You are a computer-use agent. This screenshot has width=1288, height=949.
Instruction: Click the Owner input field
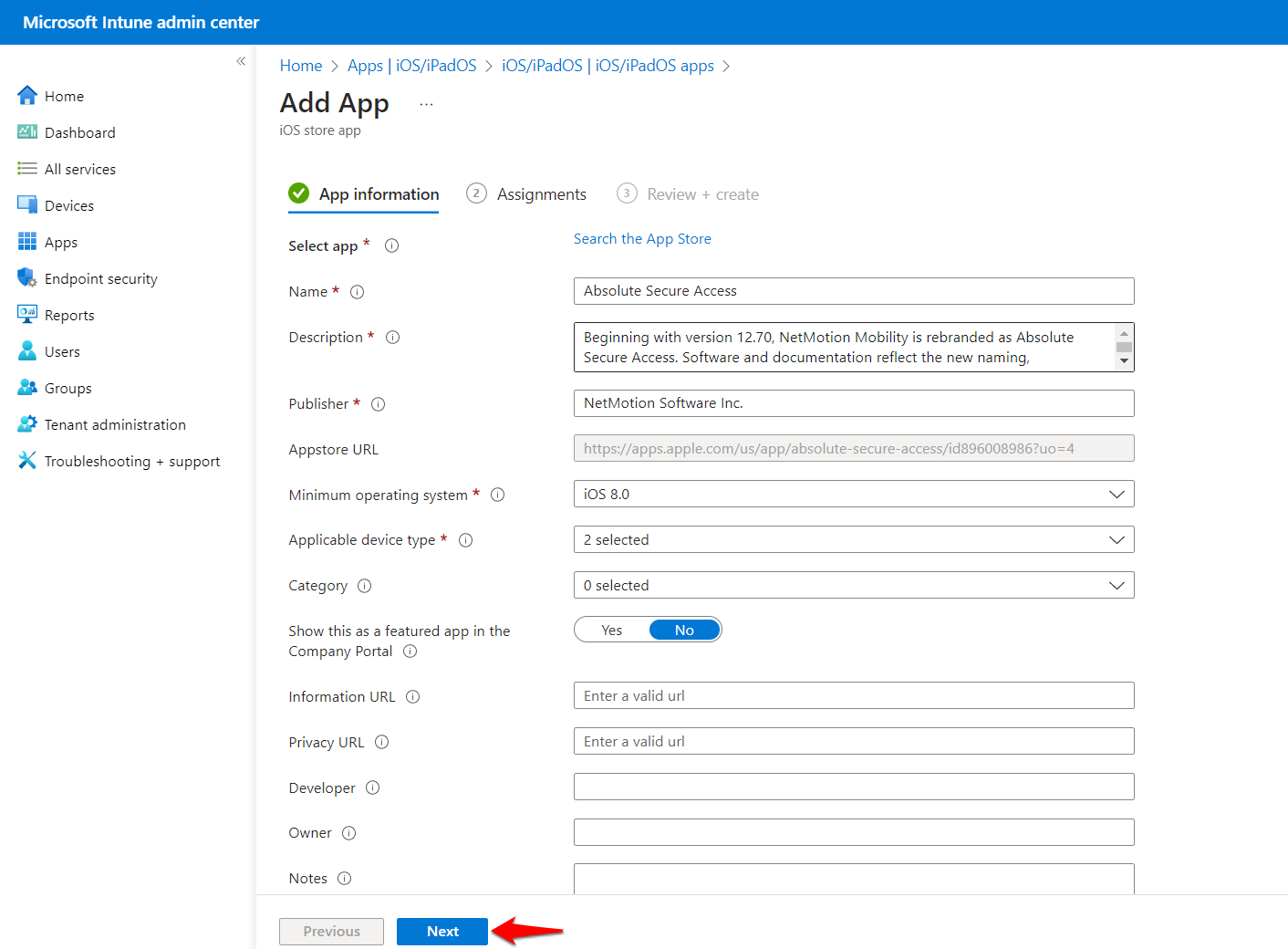click(x=854, y=832)
